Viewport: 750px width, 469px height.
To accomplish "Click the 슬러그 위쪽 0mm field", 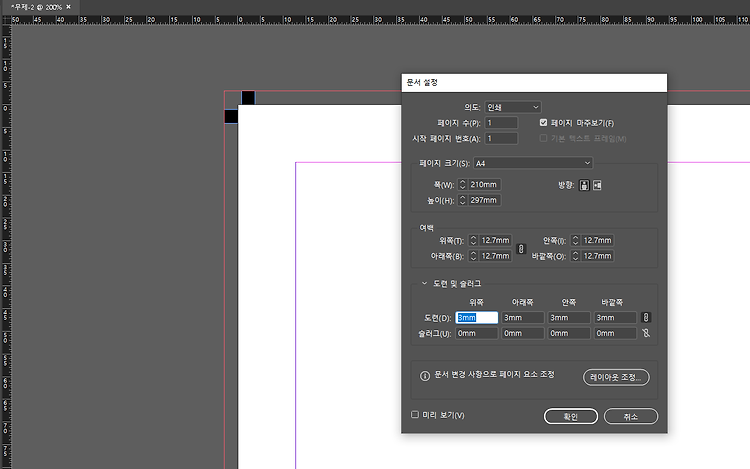I will (476, 333).
